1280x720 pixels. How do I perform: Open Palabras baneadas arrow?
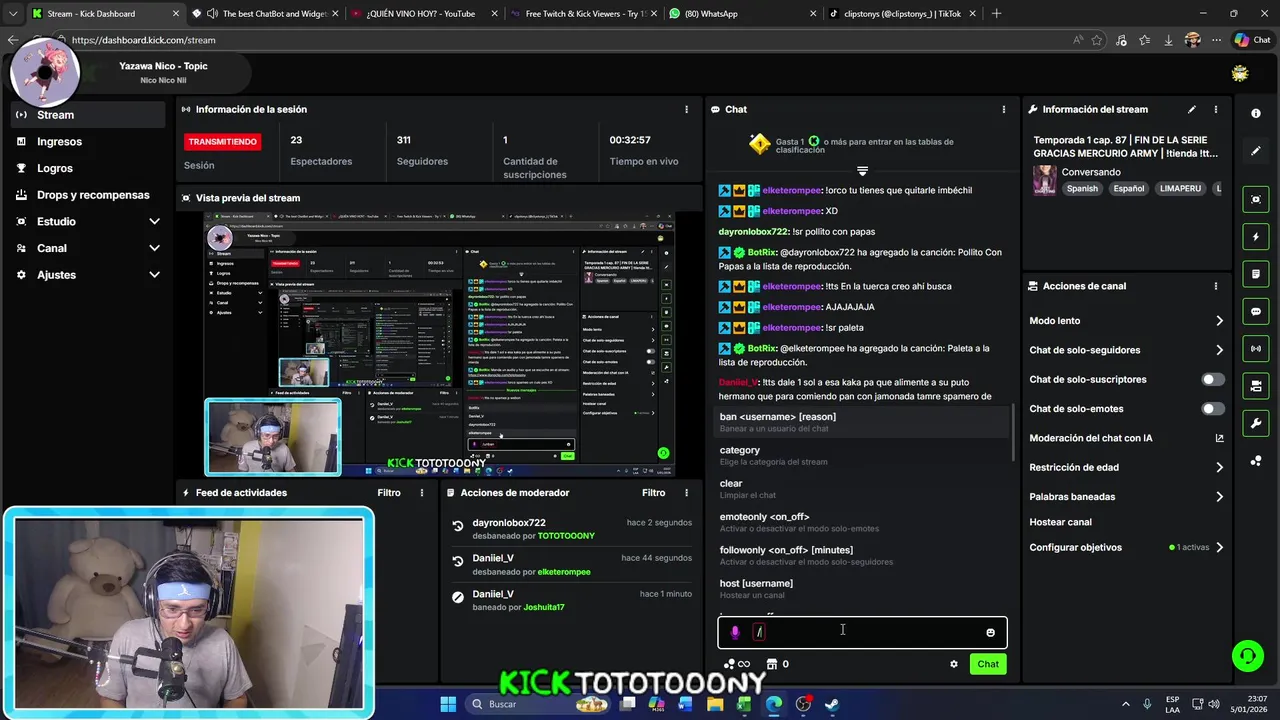pos(1219,497)
